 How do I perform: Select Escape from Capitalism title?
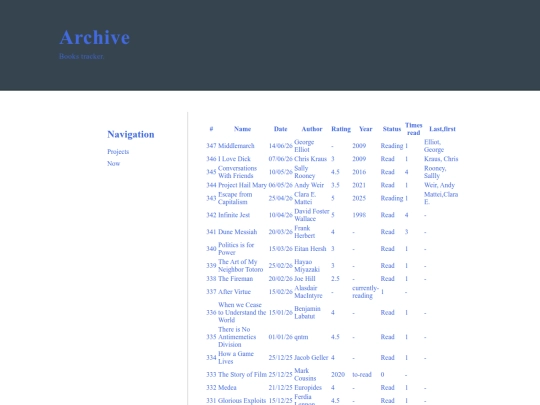235,198
